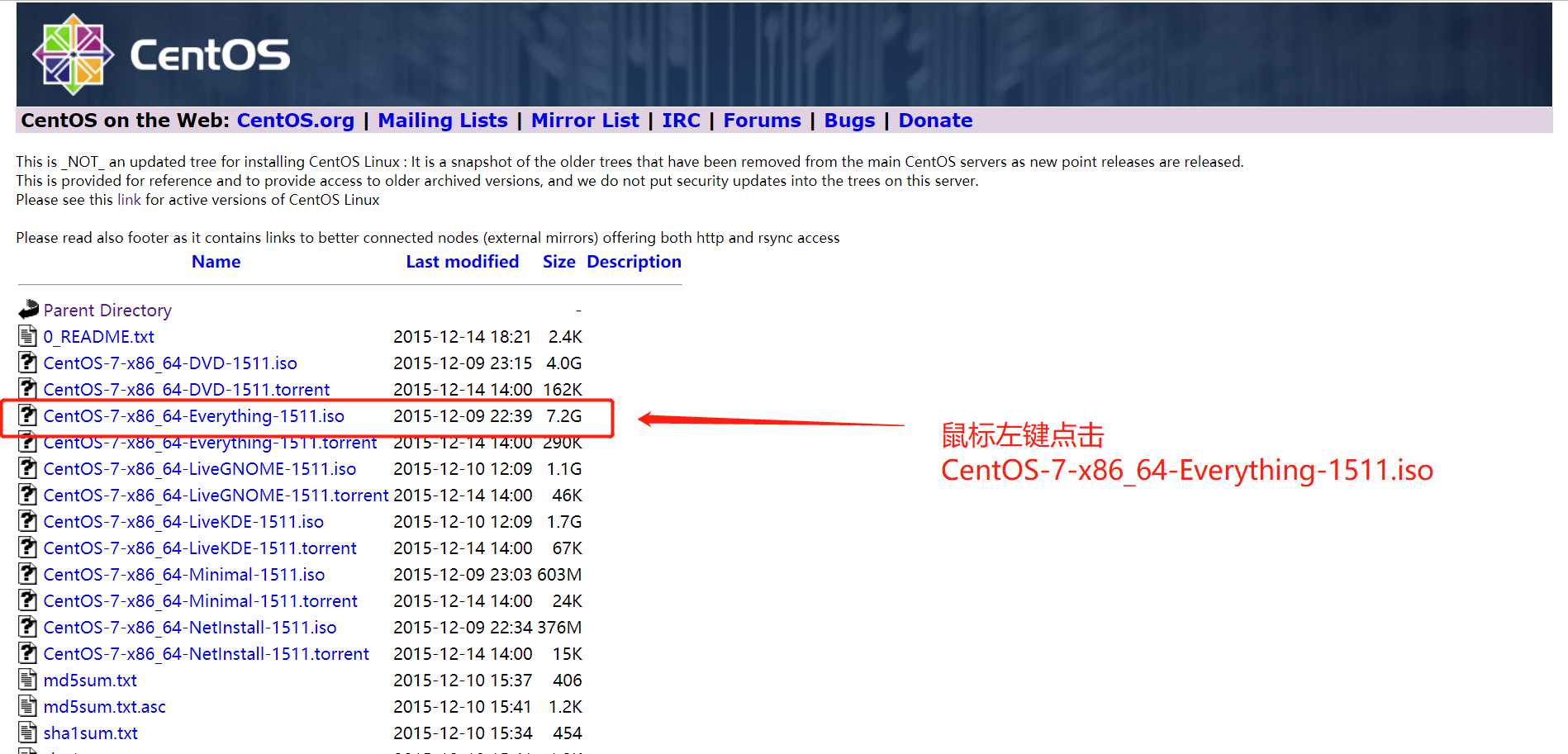Image resolution: width=1568 pixels, height=754 pixels.
Task: Download CentOS-7-x86_64-Minimal-1511.torrent
Action: (201, 601)
